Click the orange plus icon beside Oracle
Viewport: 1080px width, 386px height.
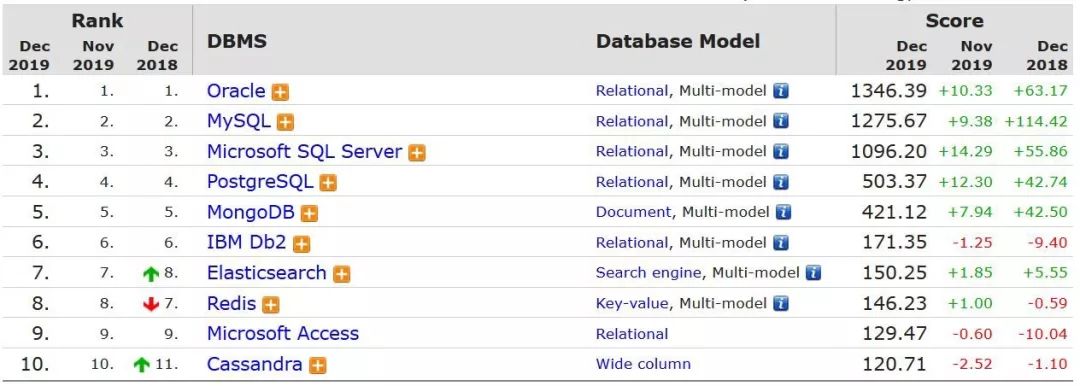(280, 92)
